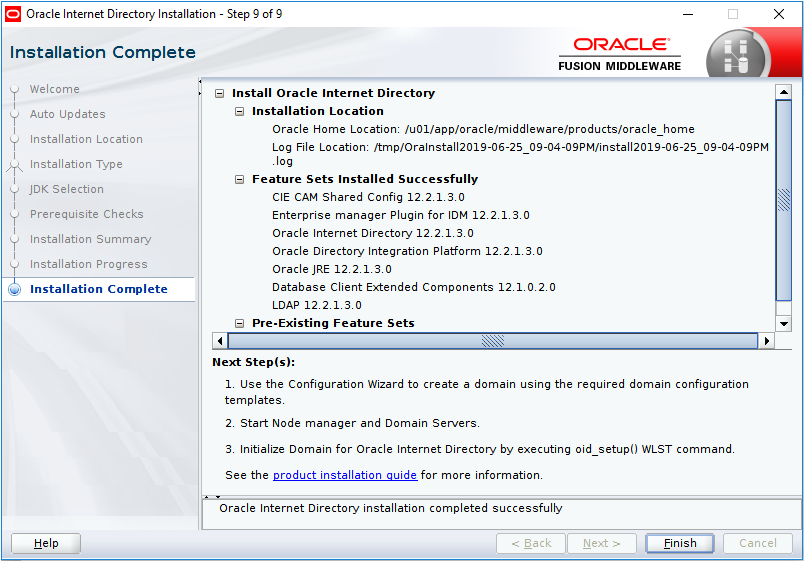The height and width of the screenshot is (561, 804).
Task: Click the Oracle icon in the title bar
Action: 13,14
